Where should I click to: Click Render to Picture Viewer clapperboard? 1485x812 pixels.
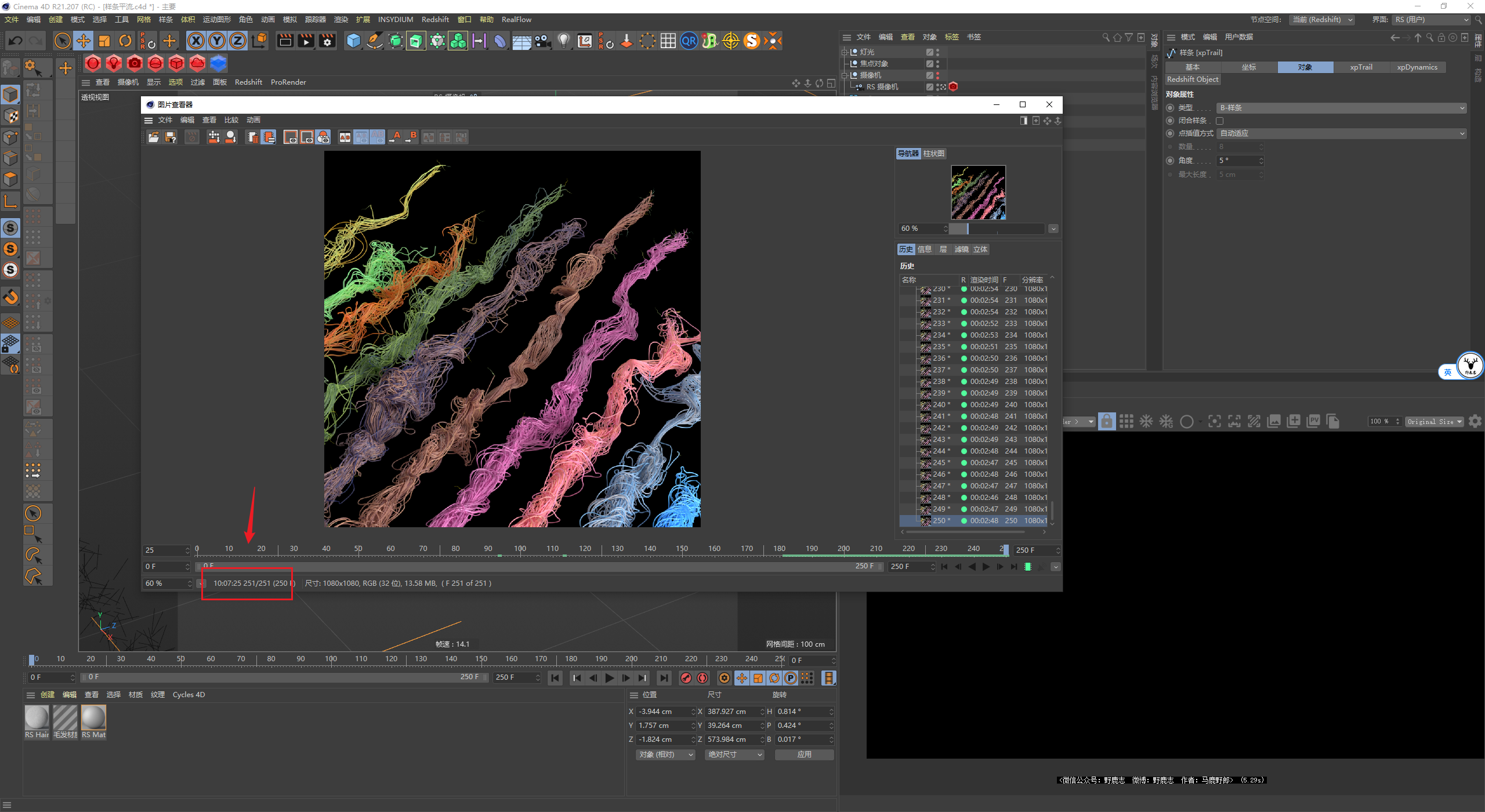306,41
